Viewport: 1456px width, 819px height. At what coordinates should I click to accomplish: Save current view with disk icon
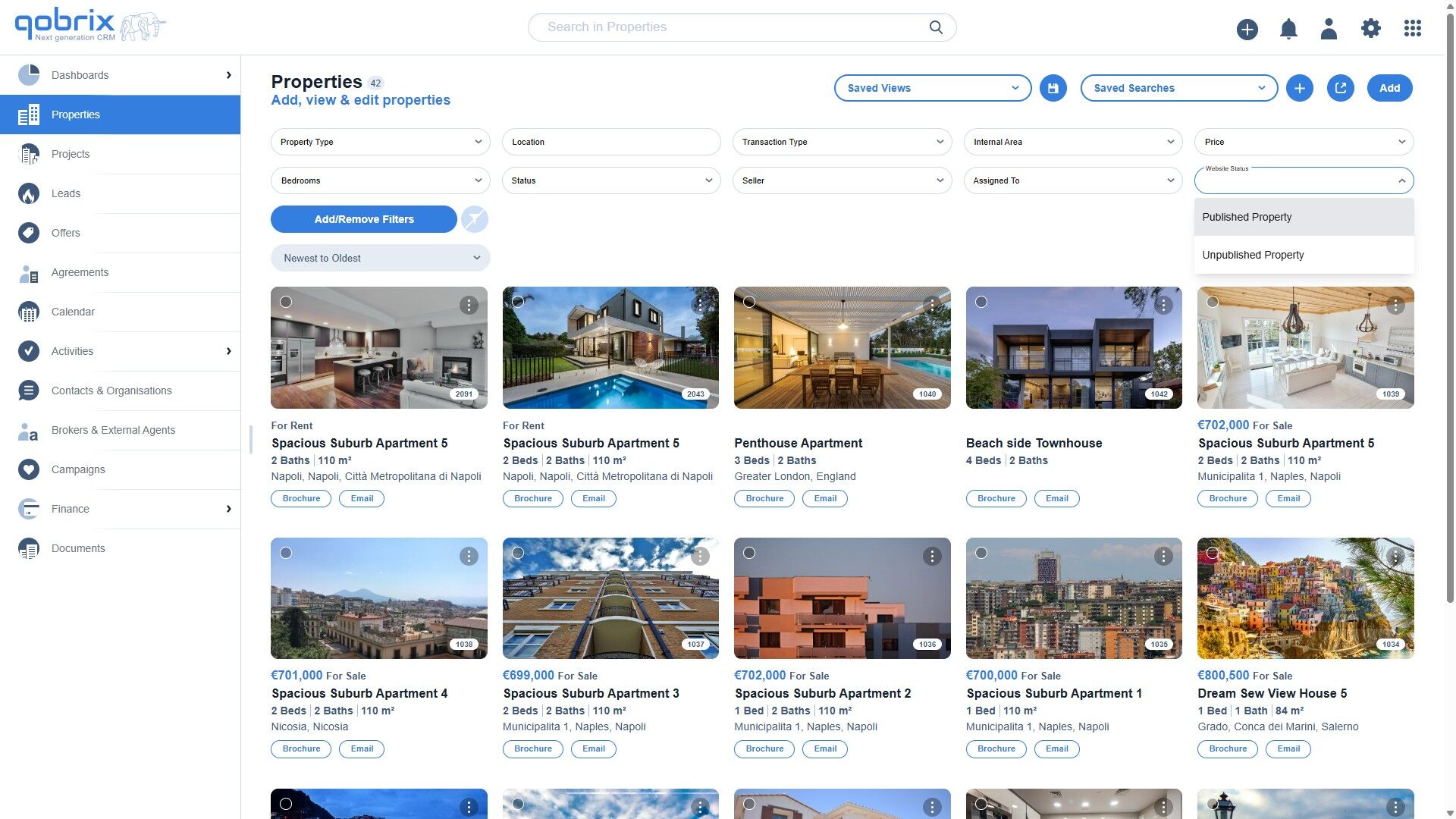[x=1053, y=88]
